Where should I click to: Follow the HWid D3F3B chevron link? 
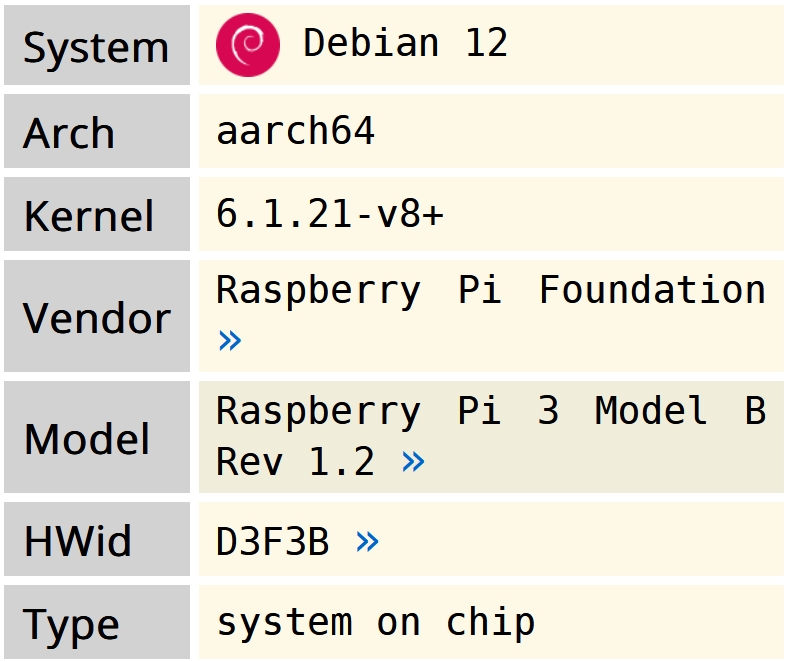coord(367,542)
